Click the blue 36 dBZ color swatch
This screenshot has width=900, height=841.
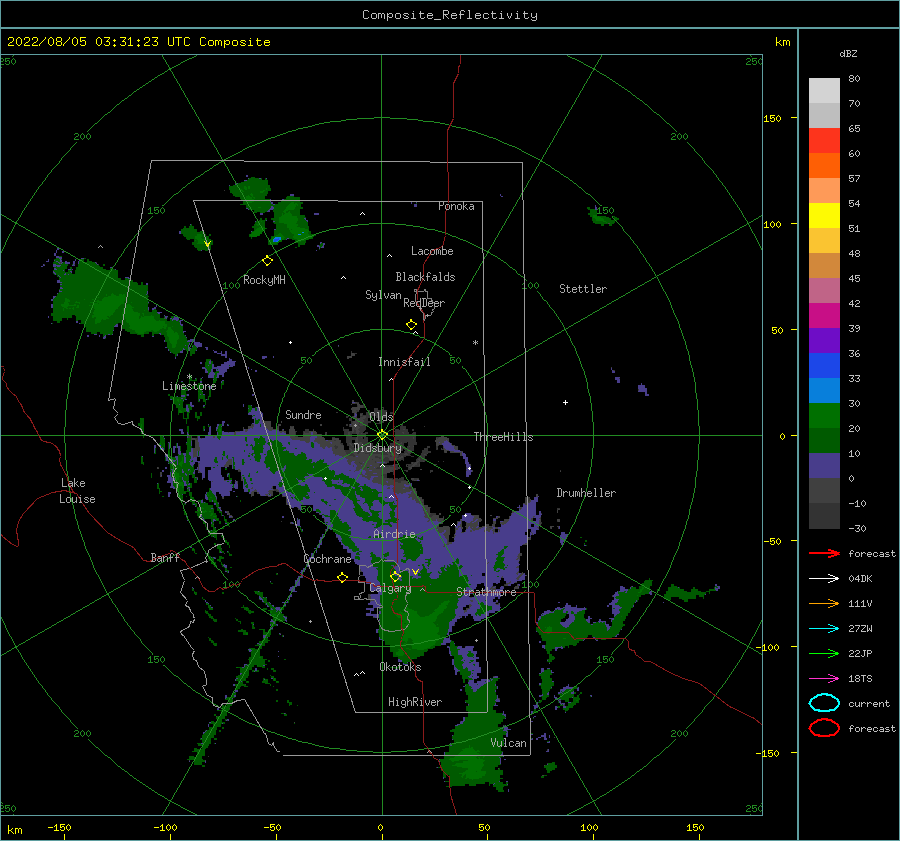tap(824, 366)
